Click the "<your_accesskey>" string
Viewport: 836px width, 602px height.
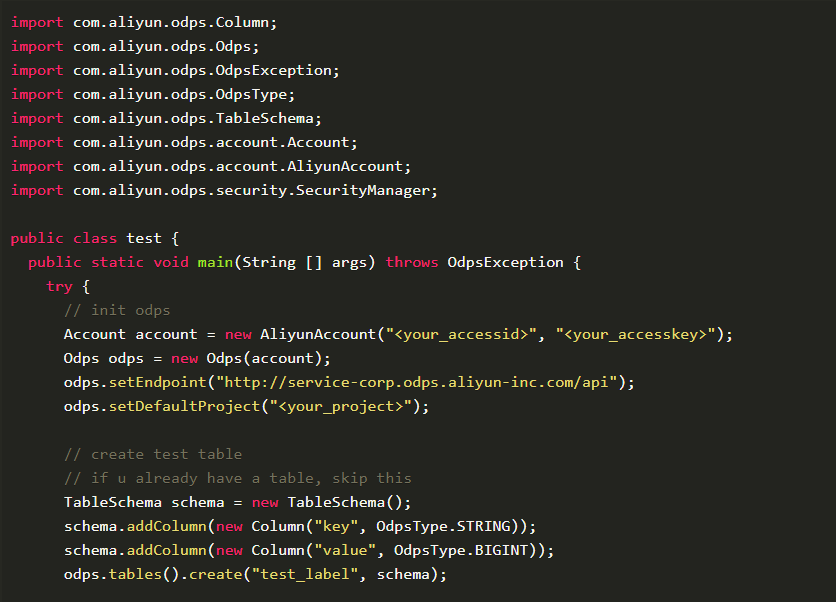coord(636,334)
